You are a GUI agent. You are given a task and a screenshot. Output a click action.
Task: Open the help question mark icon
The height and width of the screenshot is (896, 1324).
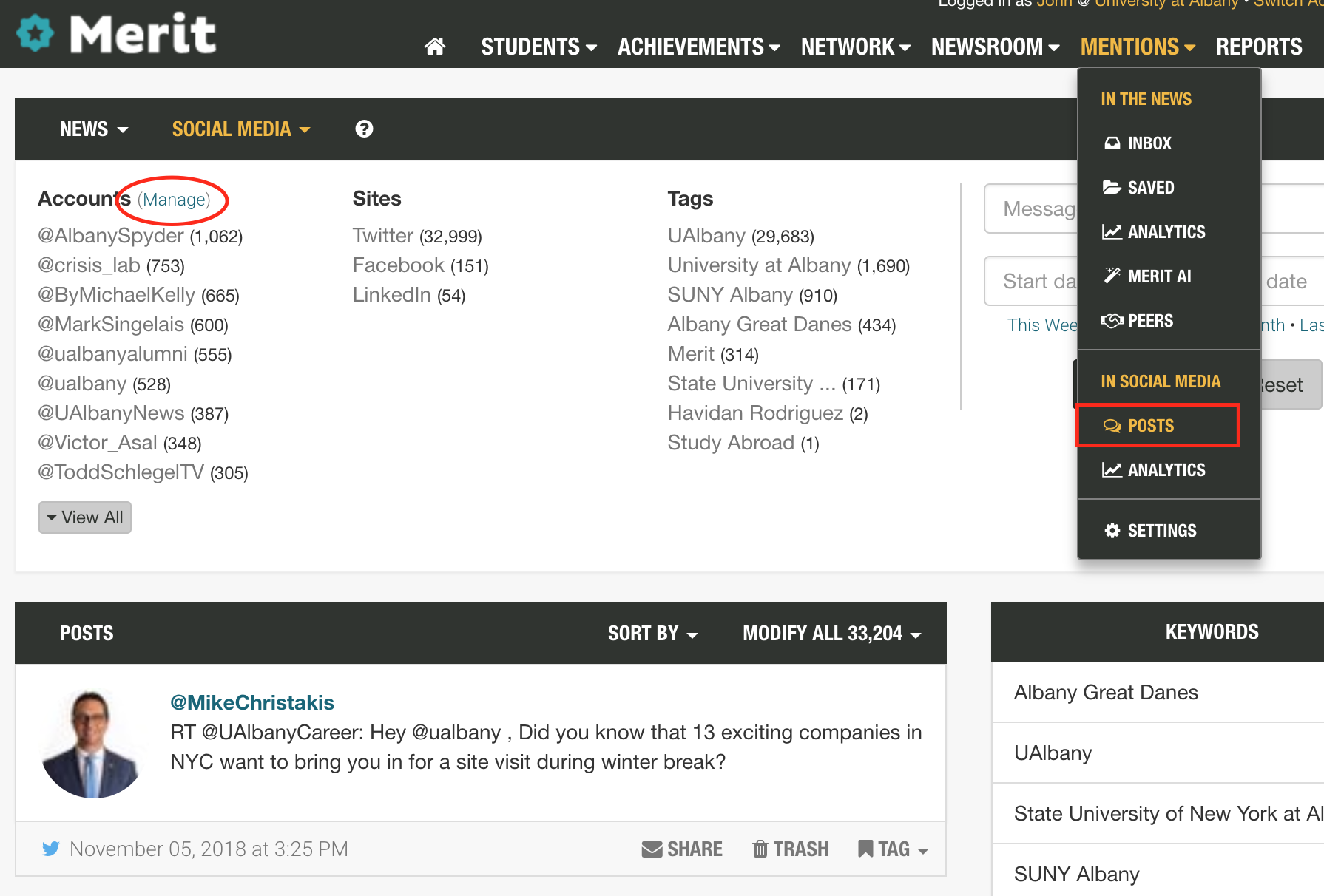pos(364,129)
